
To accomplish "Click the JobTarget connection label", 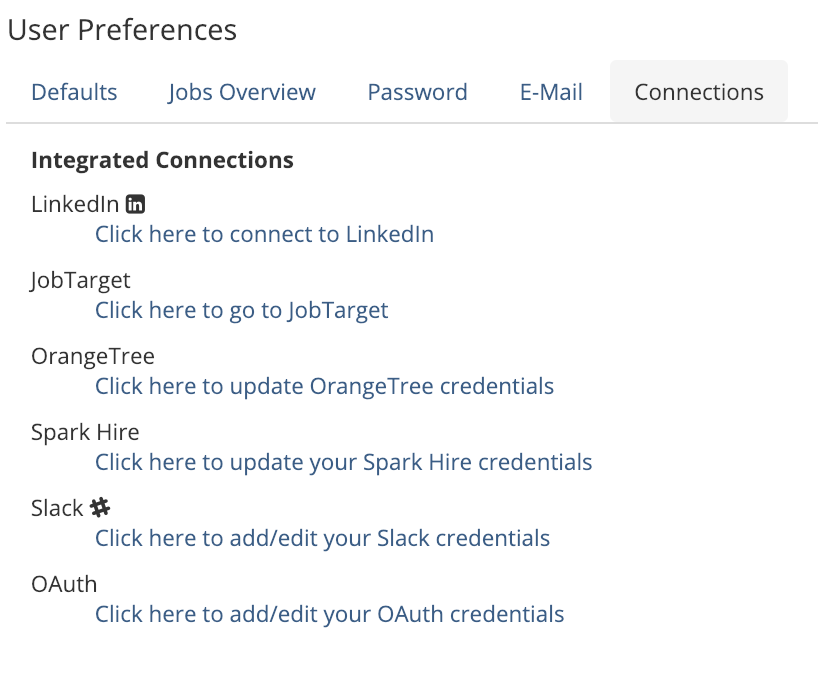I will (80, 281).
